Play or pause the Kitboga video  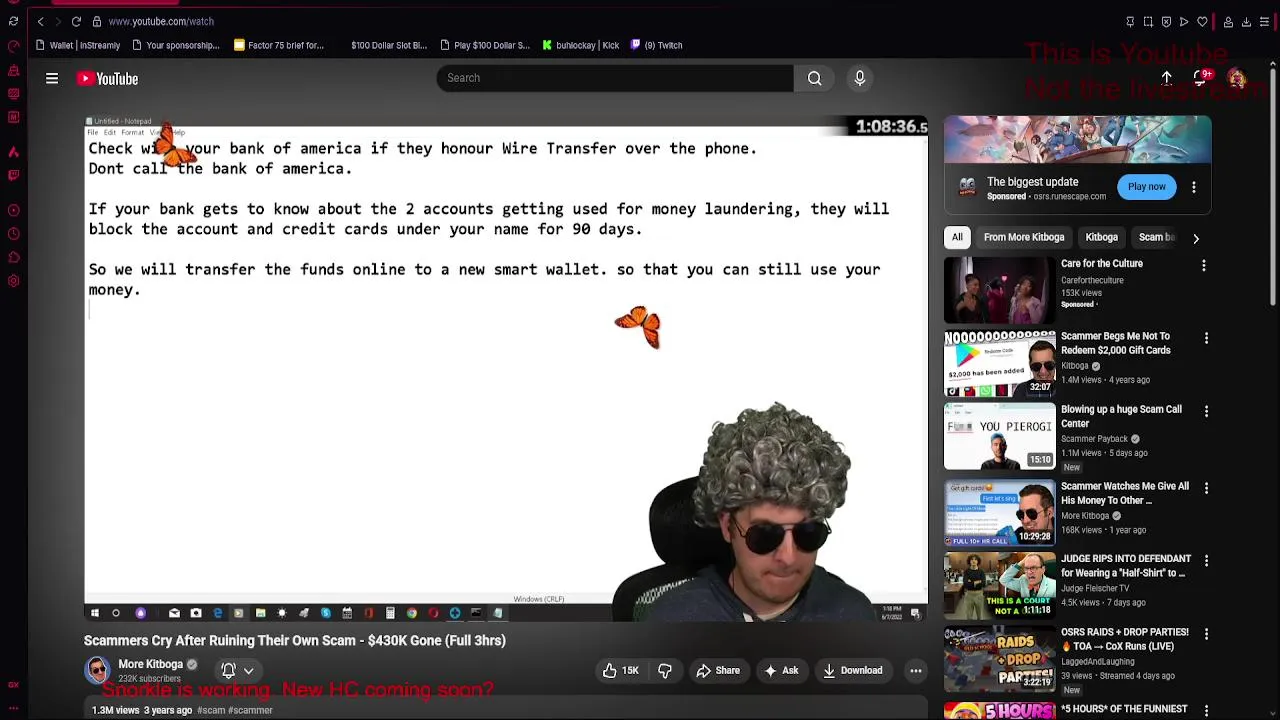pyautogui.click(x=506, y=368)
